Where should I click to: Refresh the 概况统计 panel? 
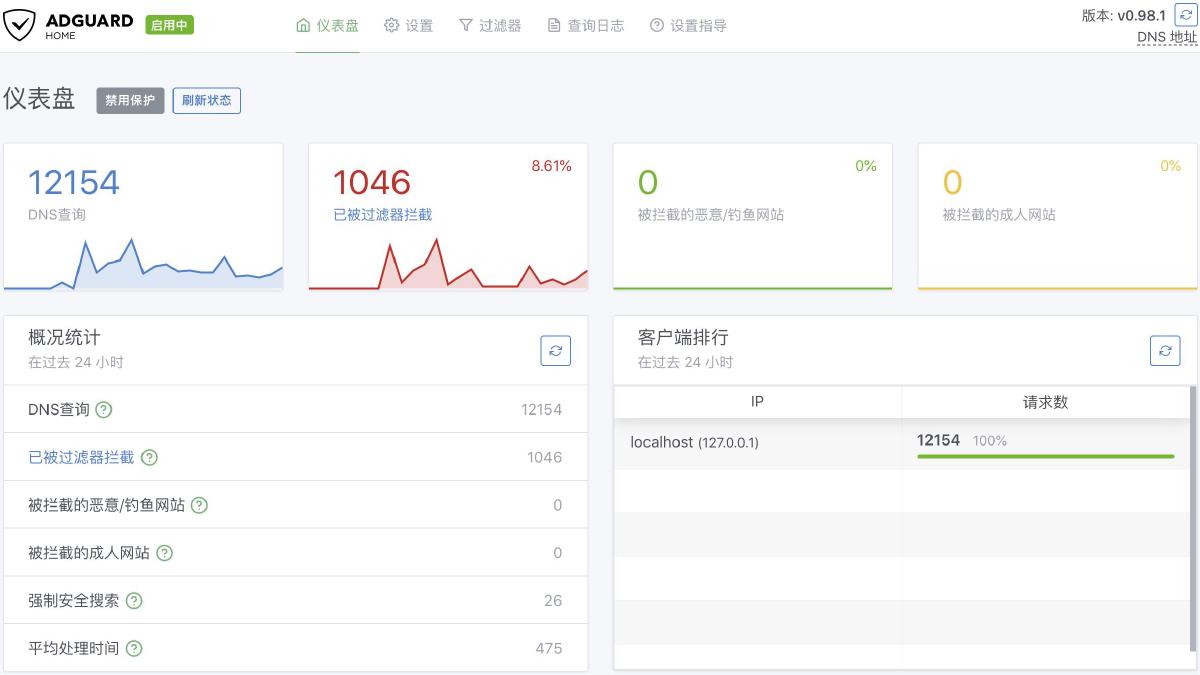[556, 350]
